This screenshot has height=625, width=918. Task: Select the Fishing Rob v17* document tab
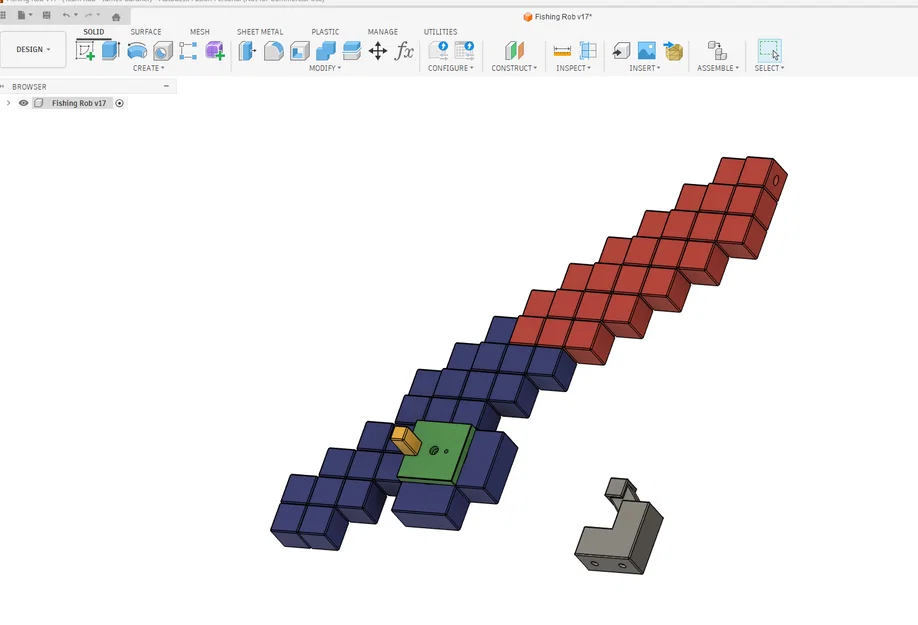pyautogui.click(x=557, y=17)
